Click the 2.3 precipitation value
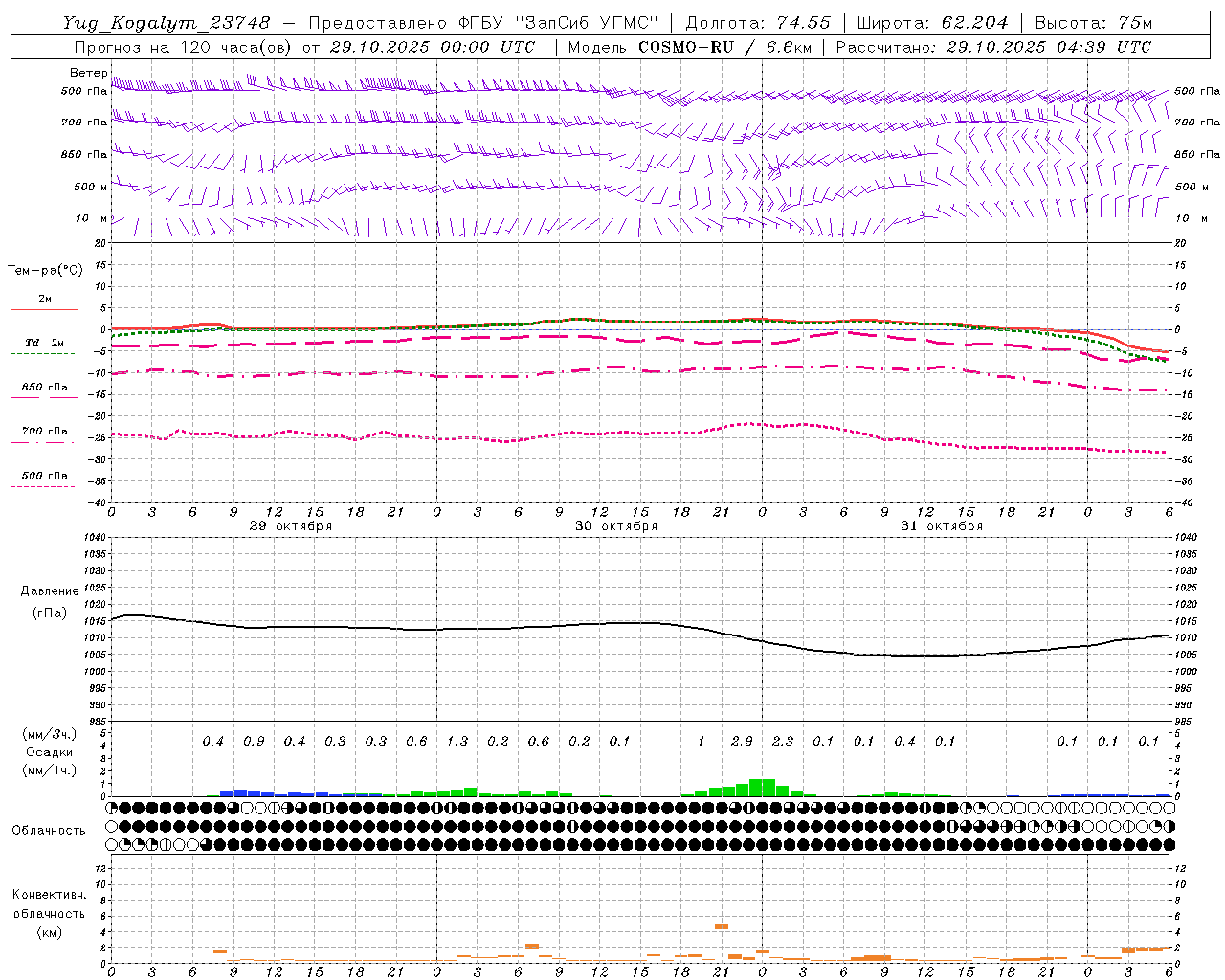The image size is (1225, 980). (783, 742)
